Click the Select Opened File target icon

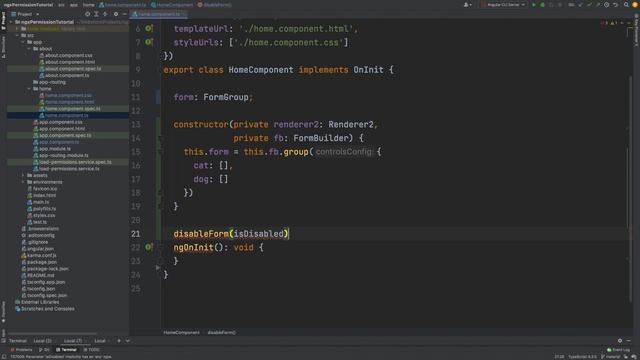click(87, 14)
